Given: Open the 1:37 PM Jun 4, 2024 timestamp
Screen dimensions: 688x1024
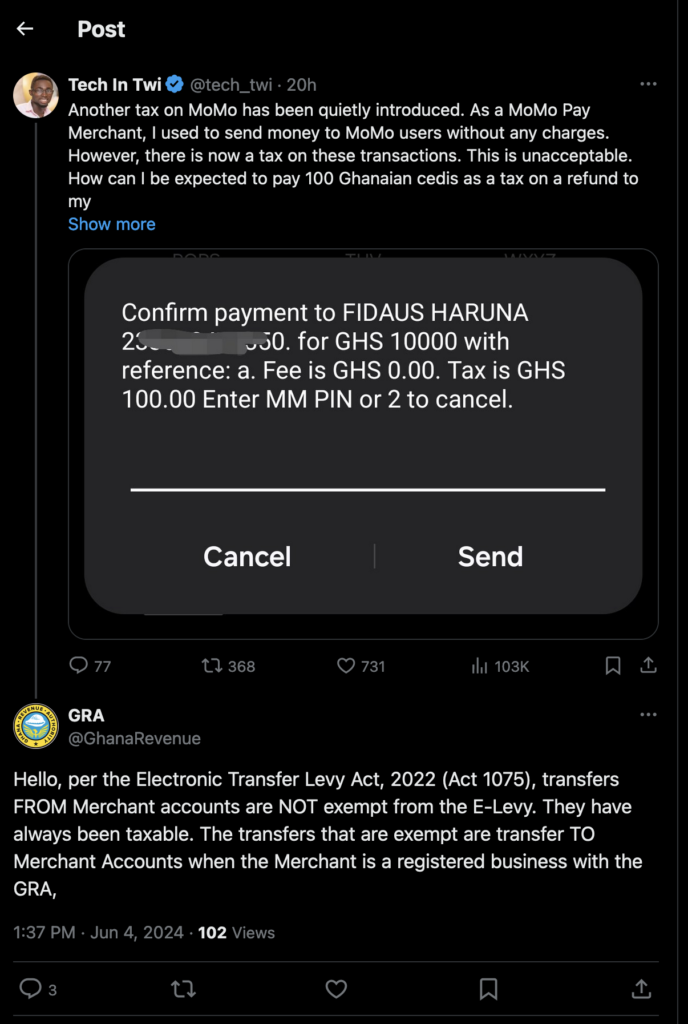Looking at the screenshot, I should (98, 932).
